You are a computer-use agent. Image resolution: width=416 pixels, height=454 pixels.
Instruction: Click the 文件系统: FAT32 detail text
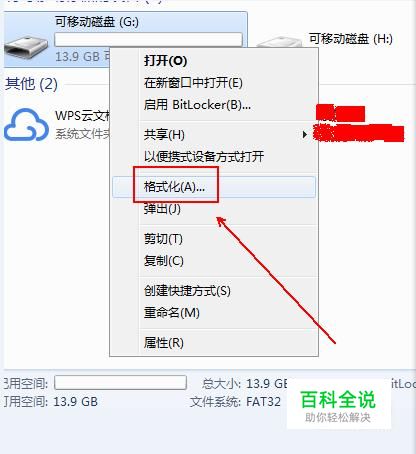pos(235,402)
